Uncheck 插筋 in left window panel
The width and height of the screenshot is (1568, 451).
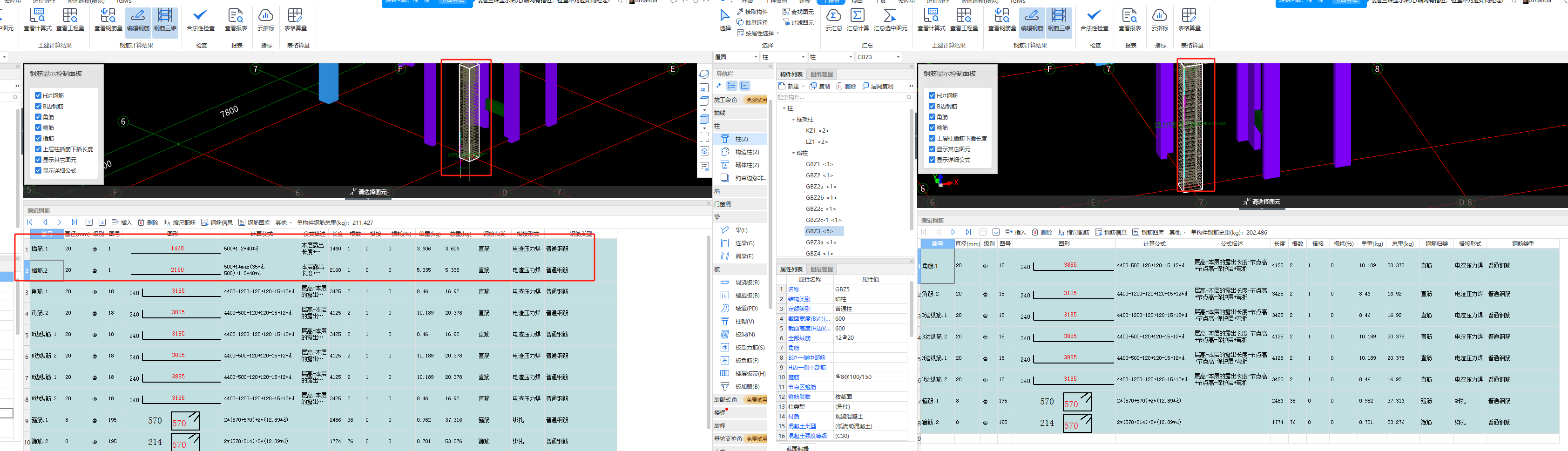click(x=38, y=139)
